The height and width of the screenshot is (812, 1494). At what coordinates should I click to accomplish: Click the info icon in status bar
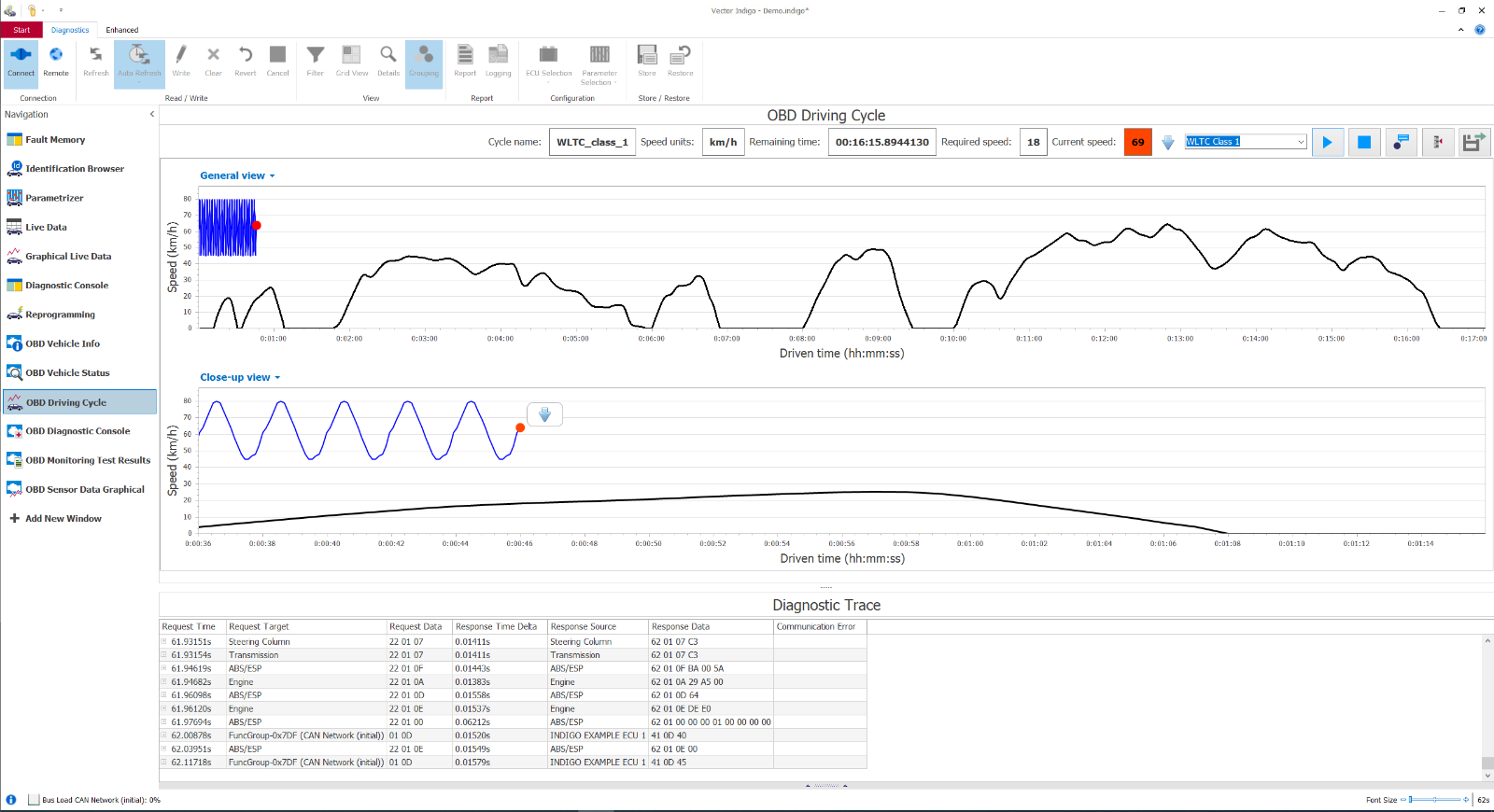point(11,800)
